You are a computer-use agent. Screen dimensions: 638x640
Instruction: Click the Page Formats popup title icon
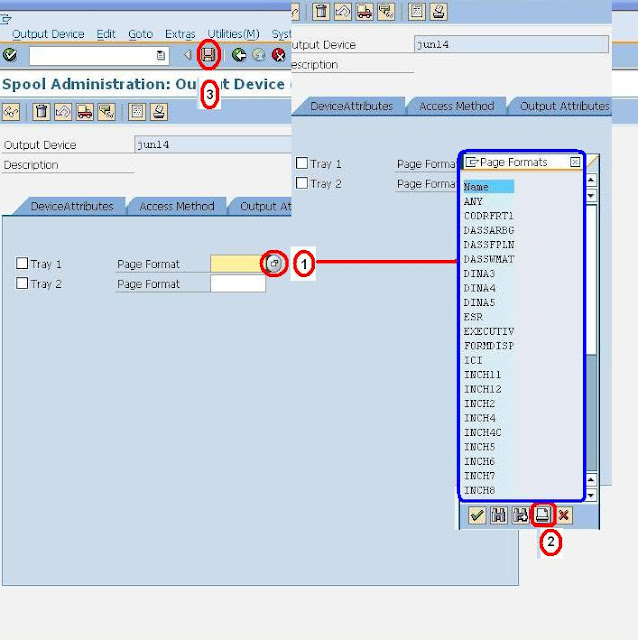coord(471,162)
